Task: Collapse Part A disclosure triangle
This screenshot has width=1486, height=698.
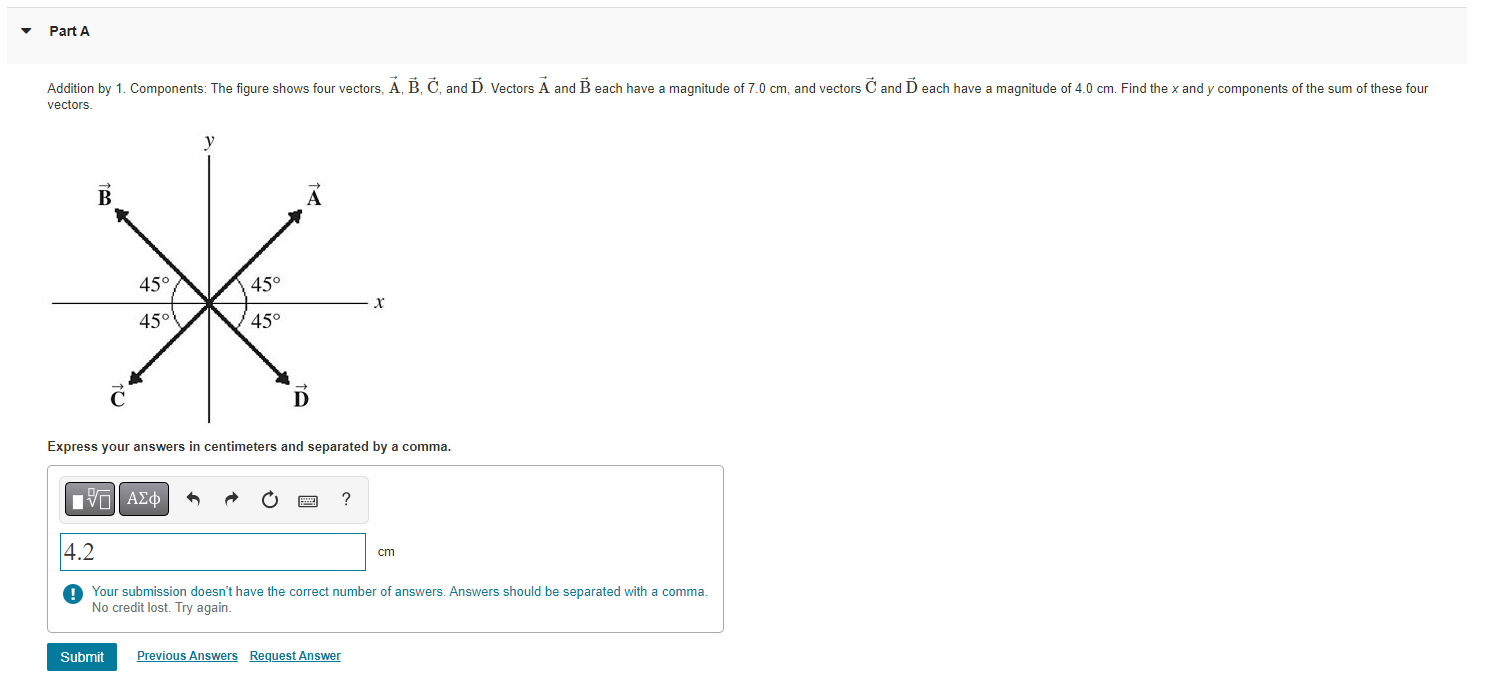Action: tap(25, 31)
